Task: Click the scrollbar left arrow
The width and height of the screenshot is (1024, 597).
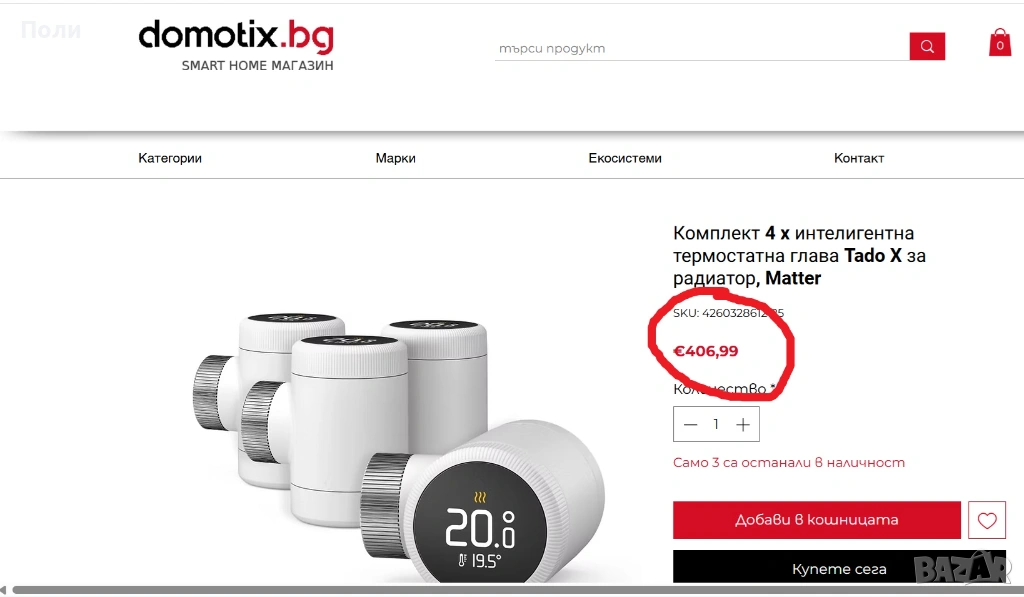Action: [x=4, y=590]
